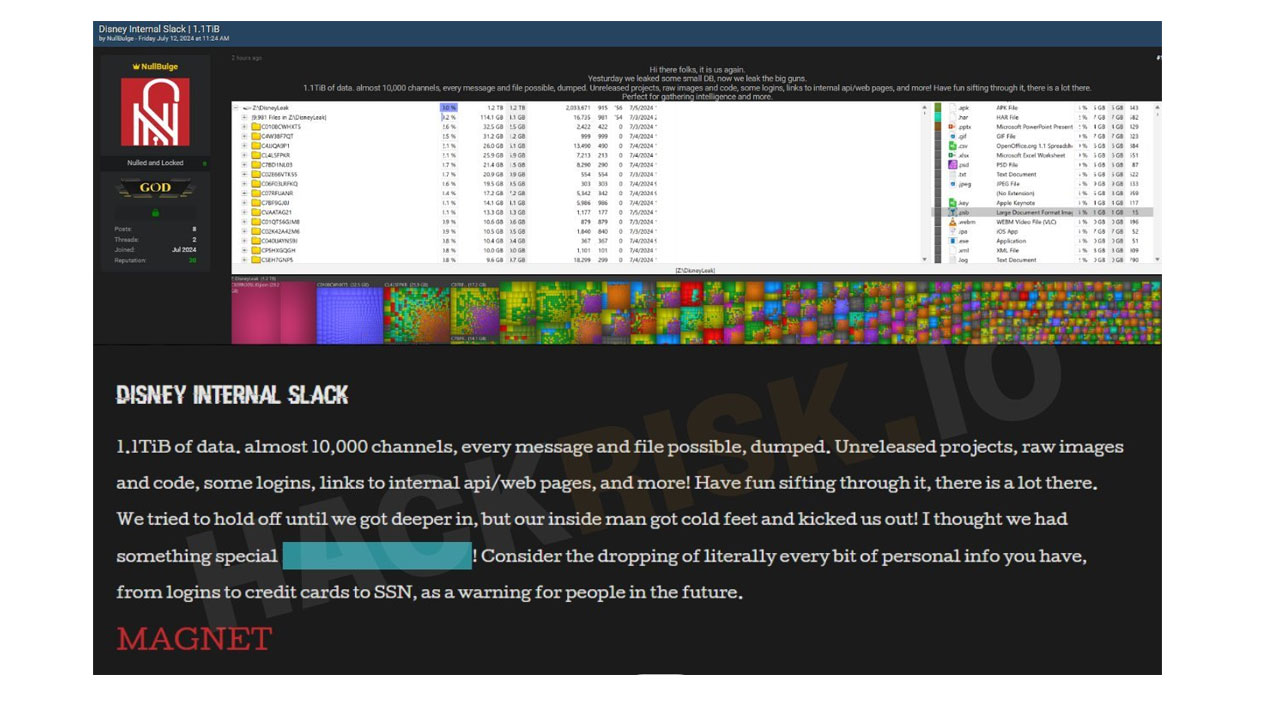
Task: Click the Z:\DisneyLeak drive icon
Action: (x=247, y=107)
